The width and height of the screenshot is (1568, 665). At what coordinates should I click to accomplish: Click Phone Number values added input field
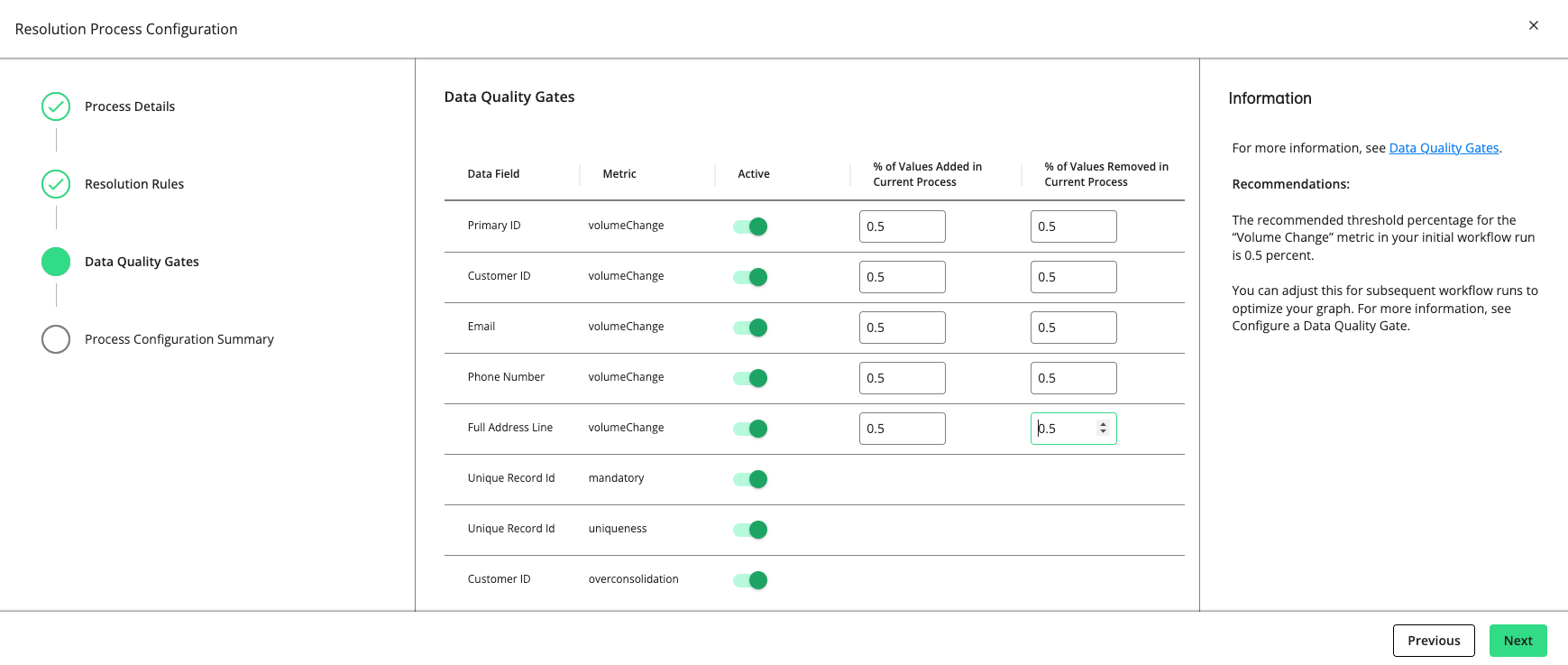pyautogui.click(x=902, y=378)
